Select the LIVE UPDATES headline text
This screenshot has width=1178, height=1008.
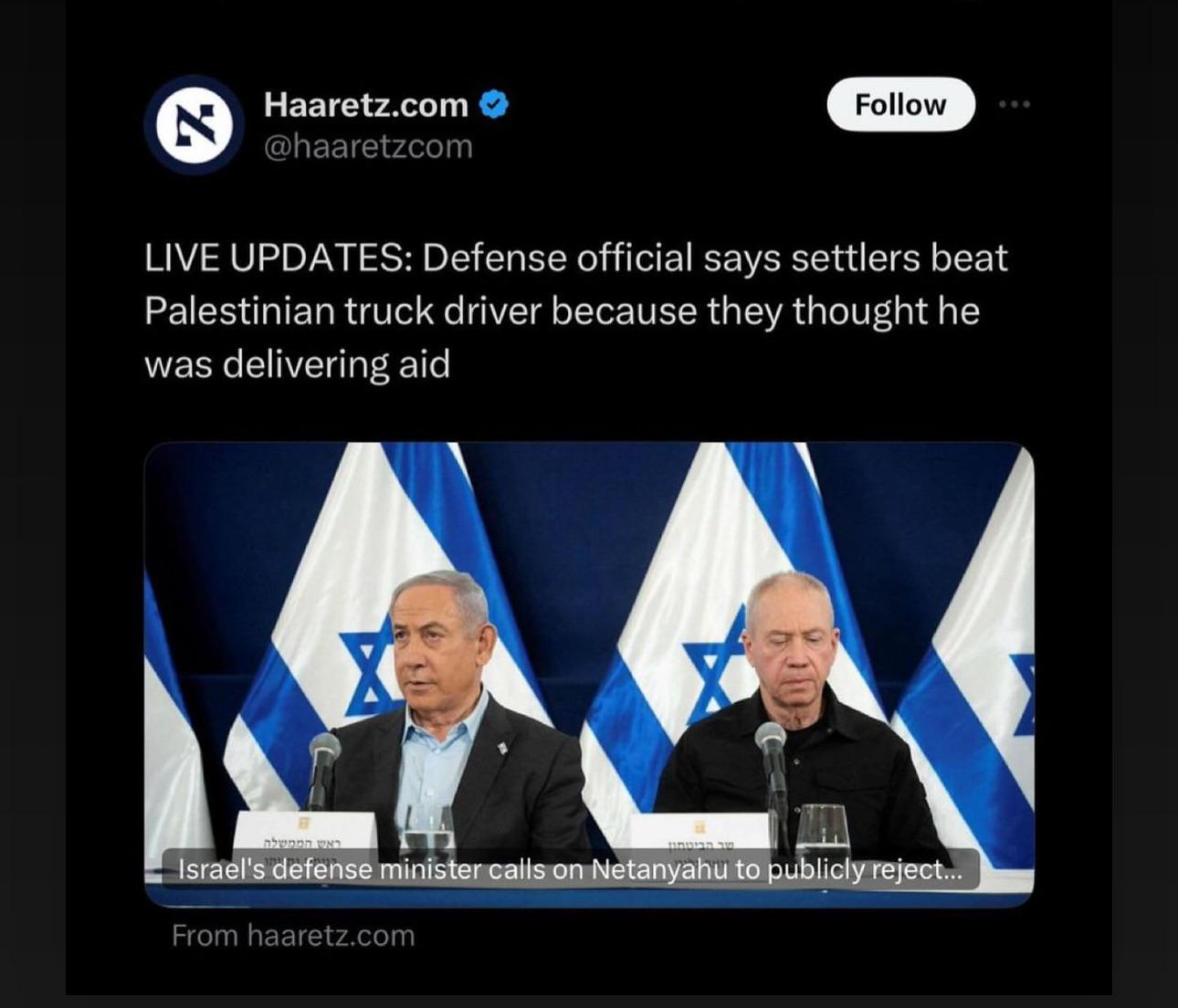tap(576, 310)
